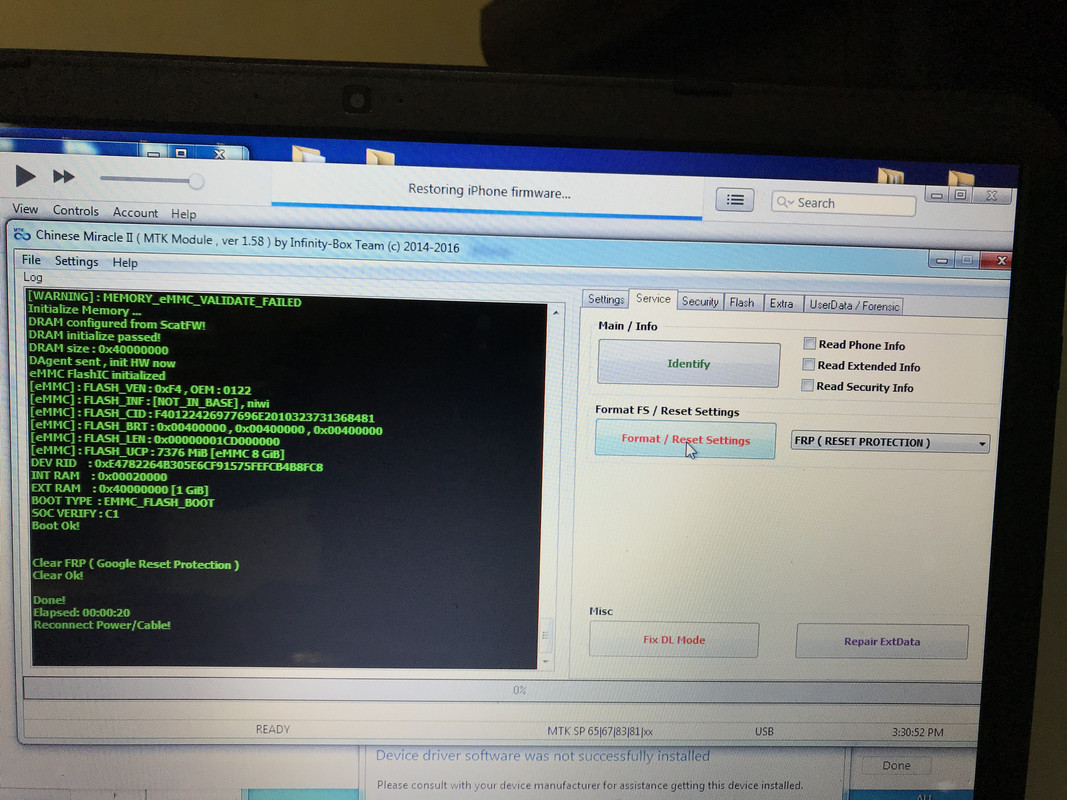Open Chinese Miracle Settings menu
Viewport: 1067px width, 800px height.
pyautogui.click(x=76, y=261)
